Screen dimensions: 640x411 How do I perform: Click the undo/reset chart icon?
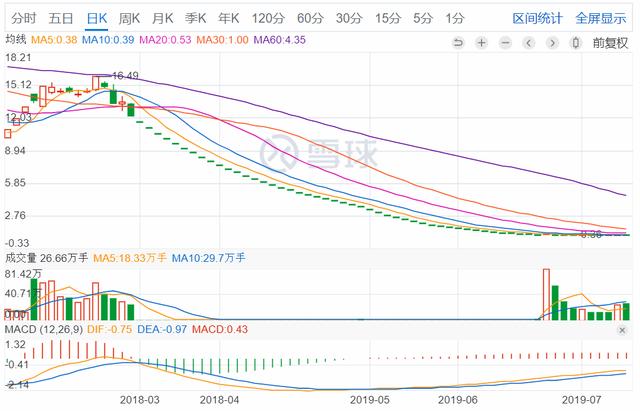tap(458, 43)
